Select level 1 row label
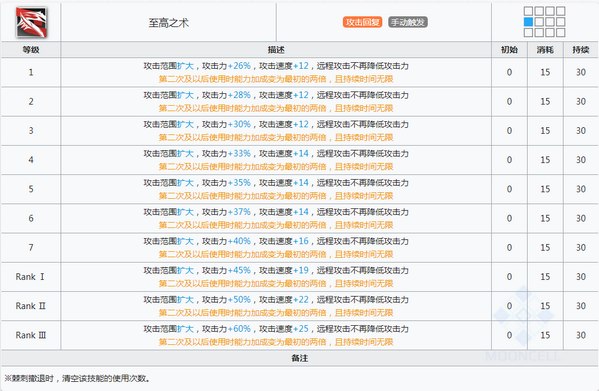 tap(31, 72)
